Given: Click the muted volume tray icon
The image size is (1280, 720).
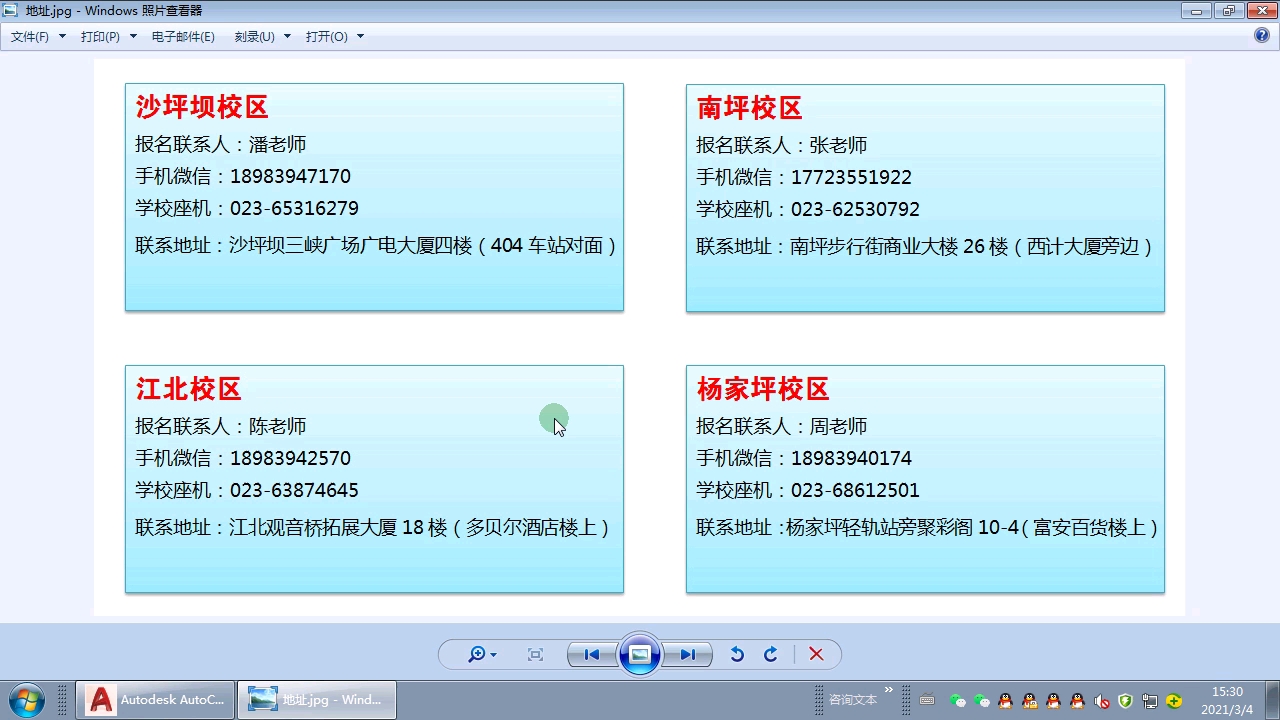Looking at the screenshot, I should click(x=1102, y=701).
